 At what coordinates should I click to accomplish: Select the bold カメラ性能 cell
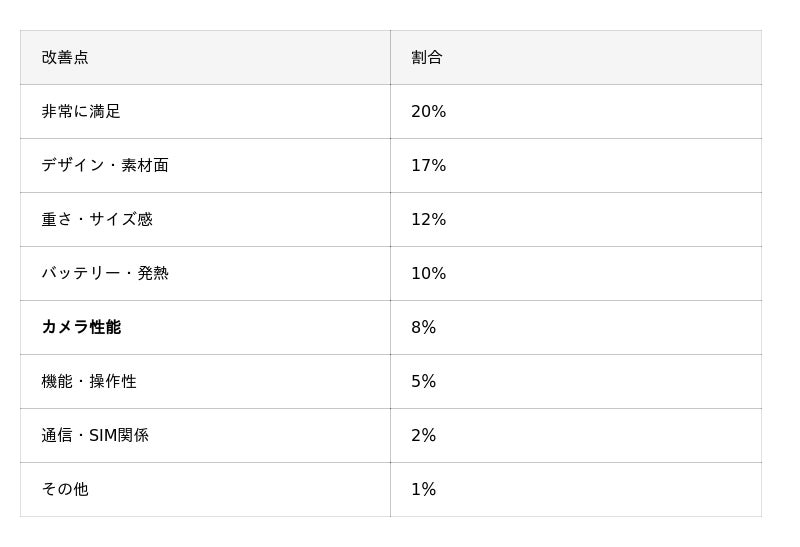coord(81,328)
